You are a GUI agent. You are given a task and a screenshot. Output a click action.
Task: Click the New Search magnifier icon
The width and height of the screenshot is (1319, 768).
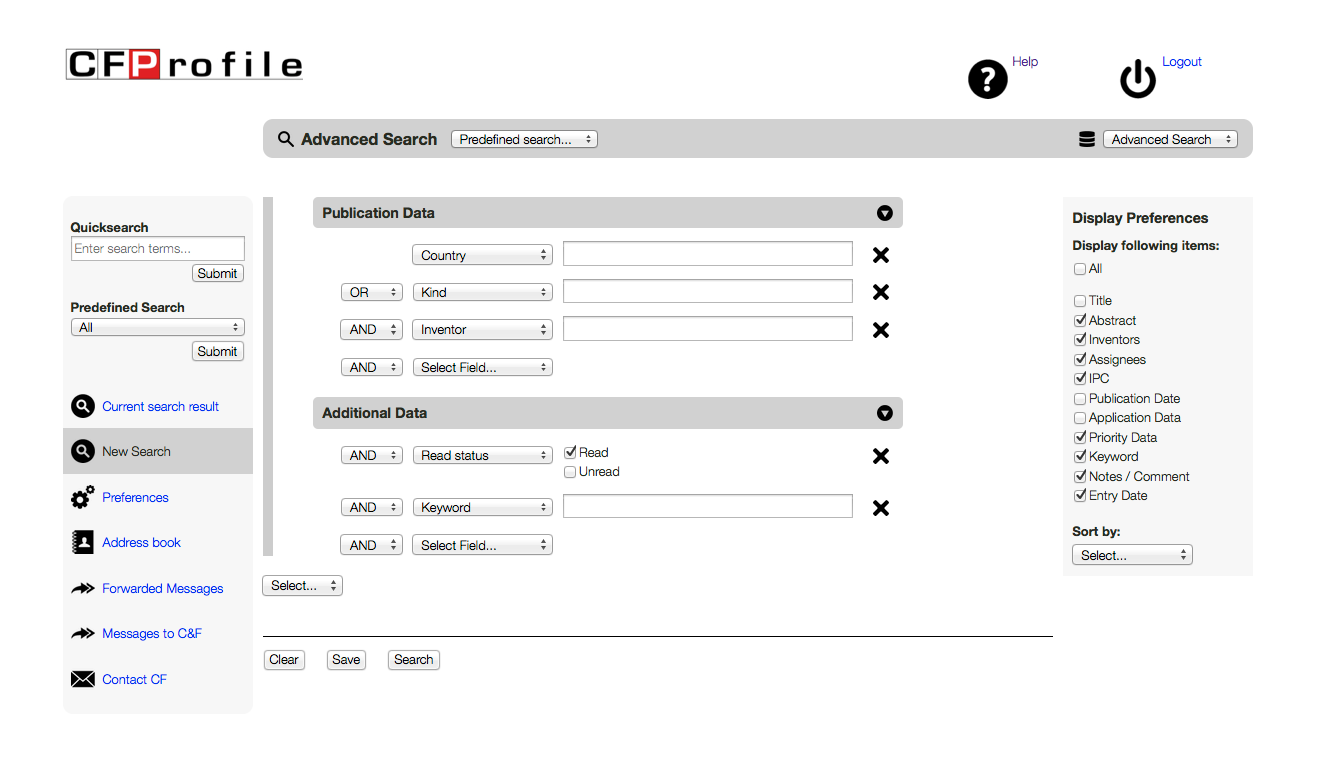pos(83,451)
